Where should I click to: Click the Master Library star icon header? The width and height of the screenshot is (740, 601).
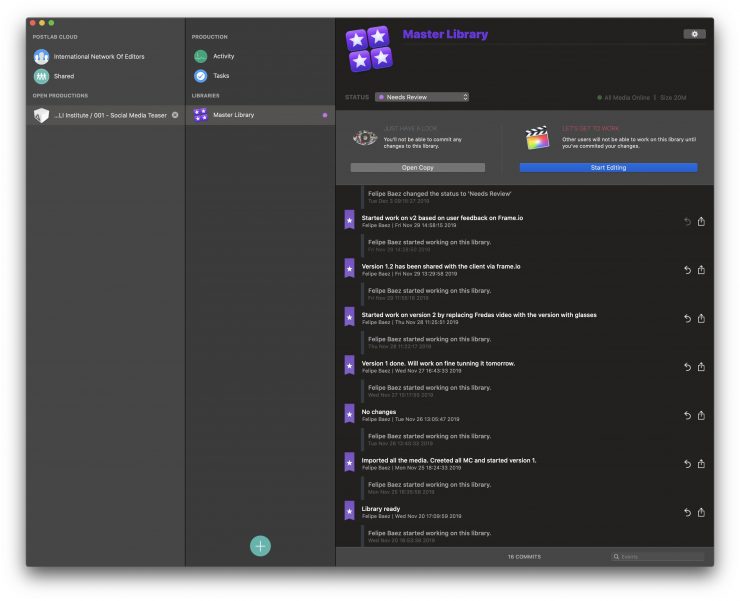pyautogui.click(x=369, y=48)
